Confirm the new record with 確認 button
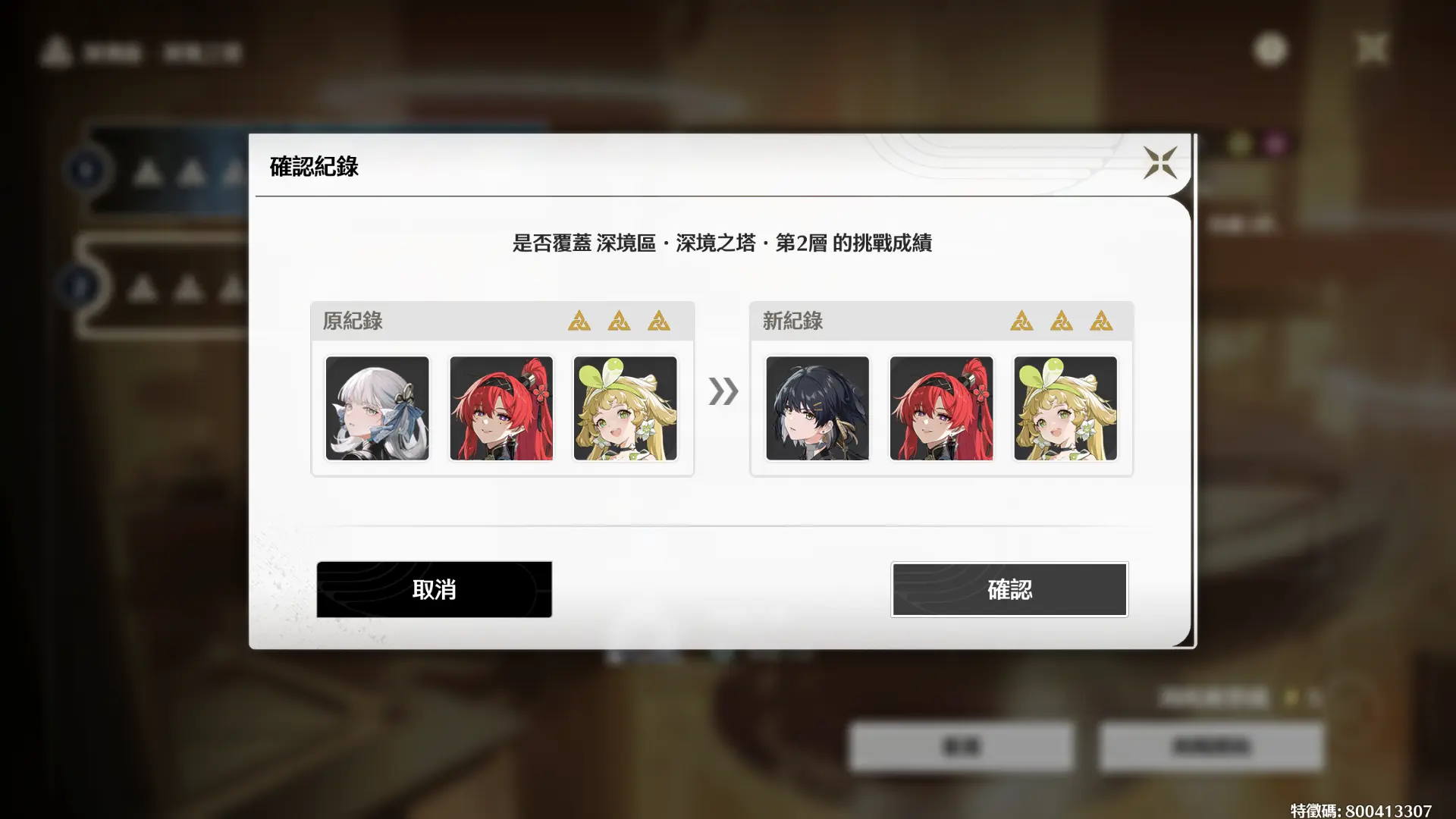 pos(1009,589)
